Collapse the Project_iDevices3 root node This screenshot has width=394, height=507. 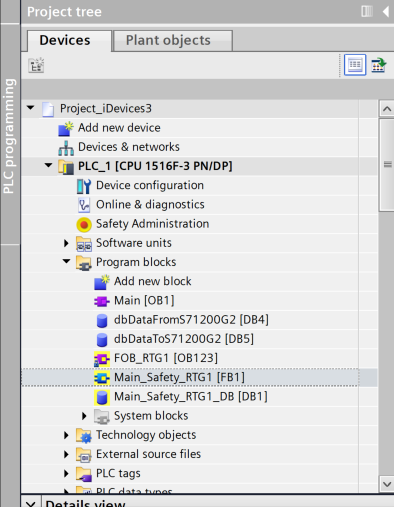[31, 108]
